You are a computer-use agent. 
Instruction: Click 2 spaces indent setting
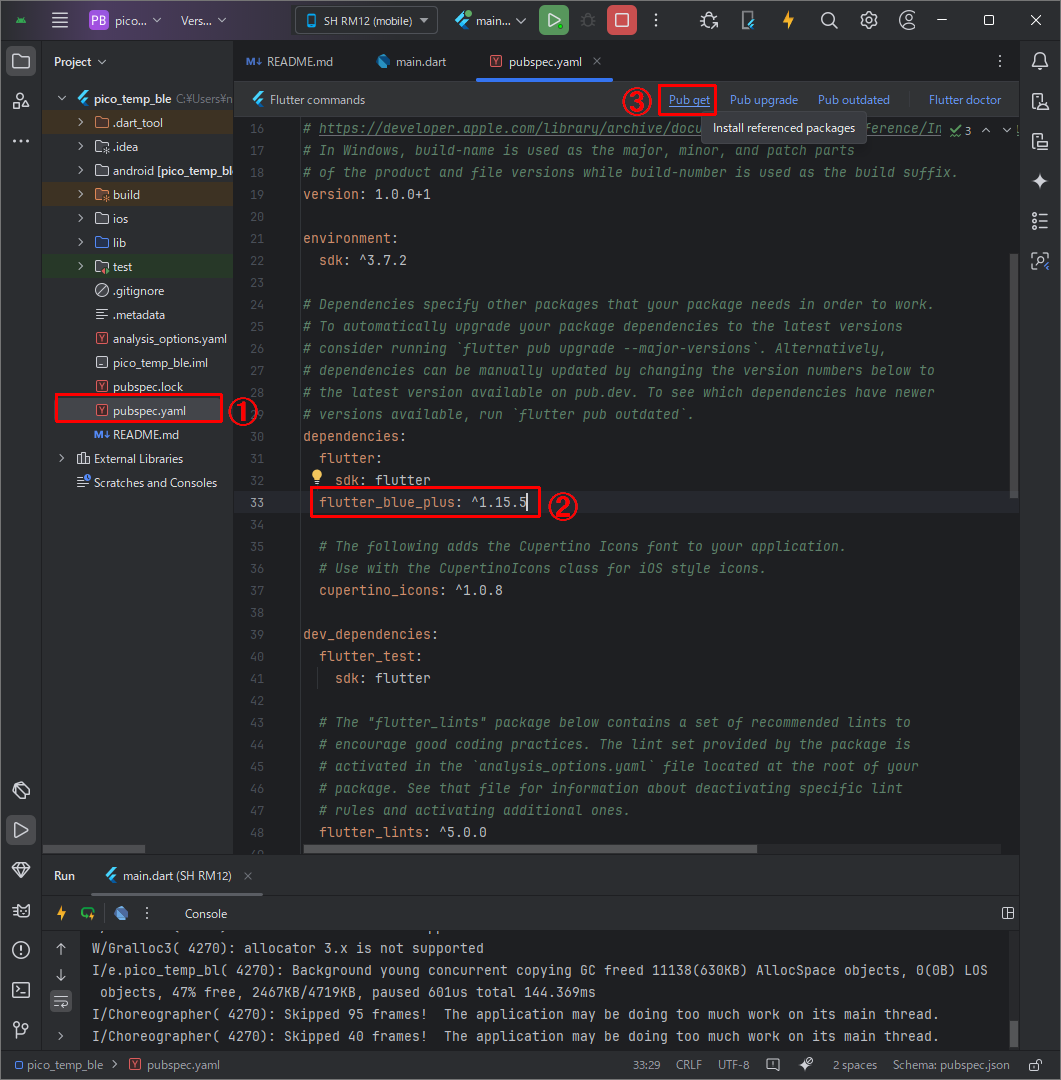pyautogui.click(x=854, y=1065)
